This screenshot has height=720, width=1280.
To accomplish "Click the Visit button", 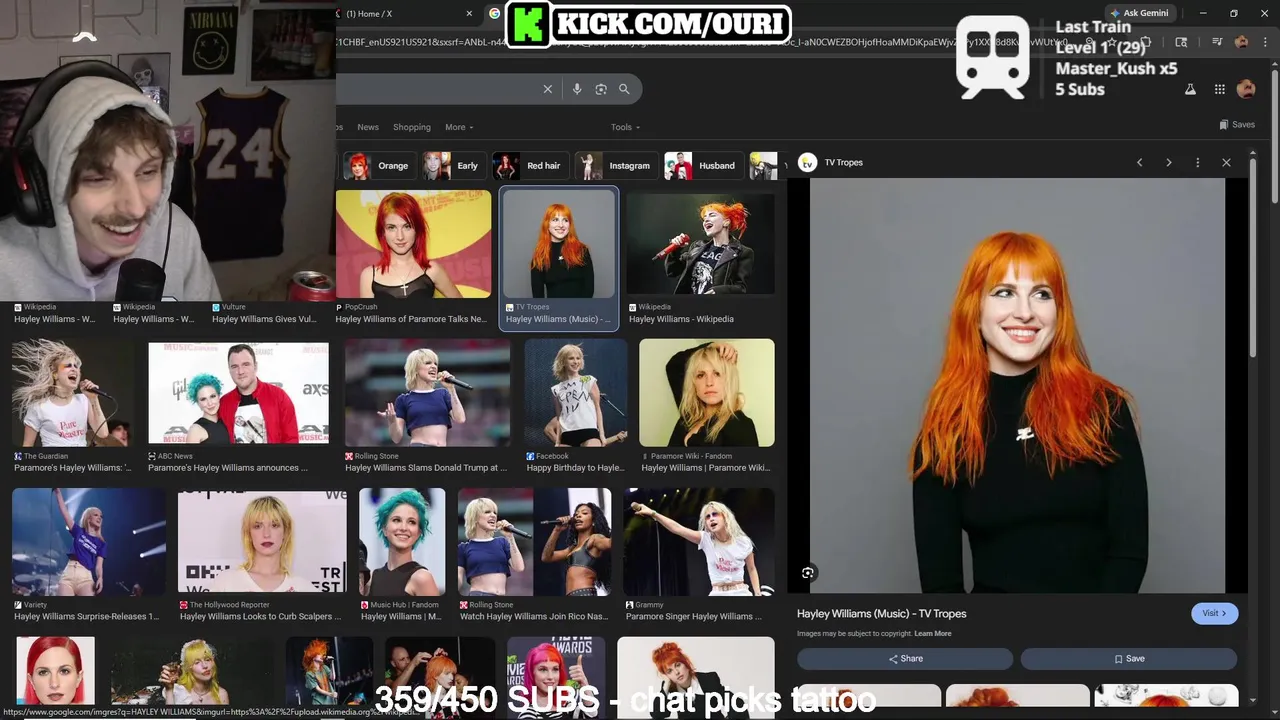I will [1214, 613].
